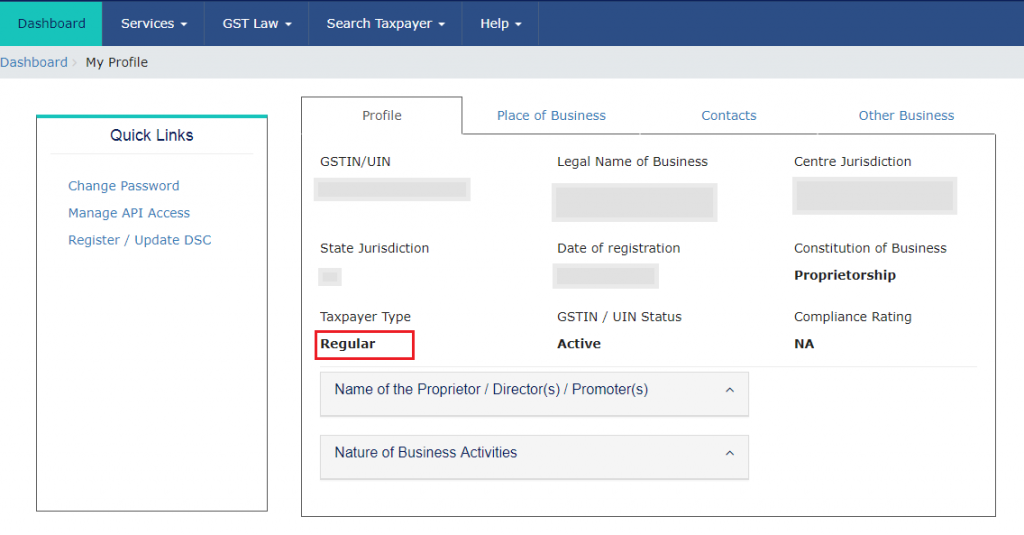Click the NA compliance rating value
This screenshot has width=1024, height=535.
(804, 344)
